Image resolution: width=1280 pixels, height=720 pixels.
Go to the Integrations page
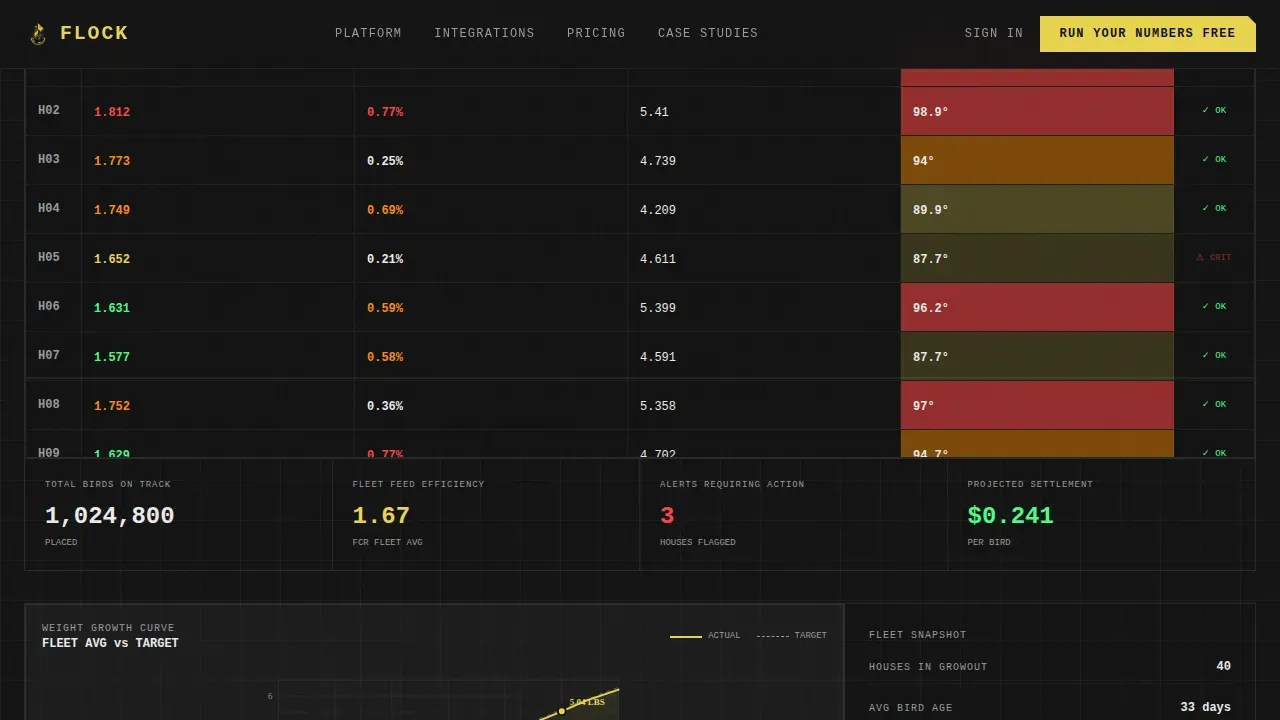point(484,33)
